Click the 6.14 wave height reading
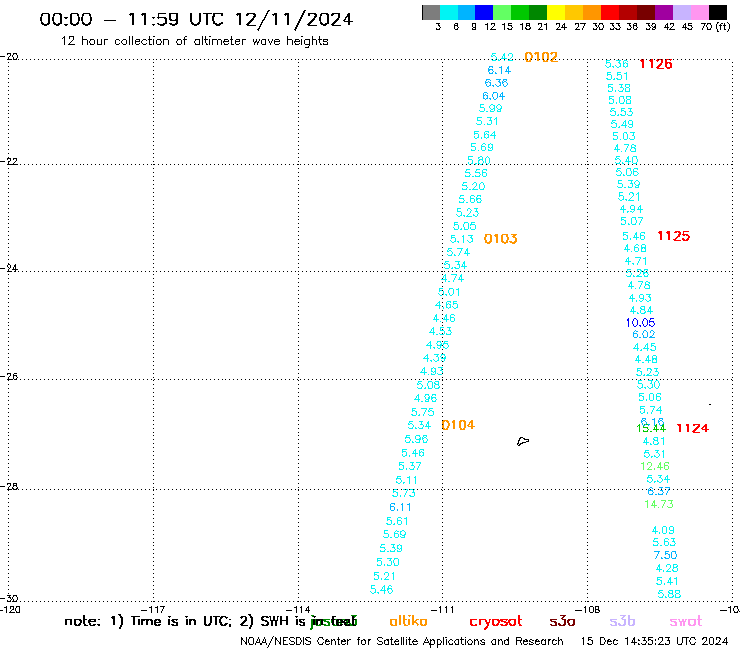 (x=499, y=70)
